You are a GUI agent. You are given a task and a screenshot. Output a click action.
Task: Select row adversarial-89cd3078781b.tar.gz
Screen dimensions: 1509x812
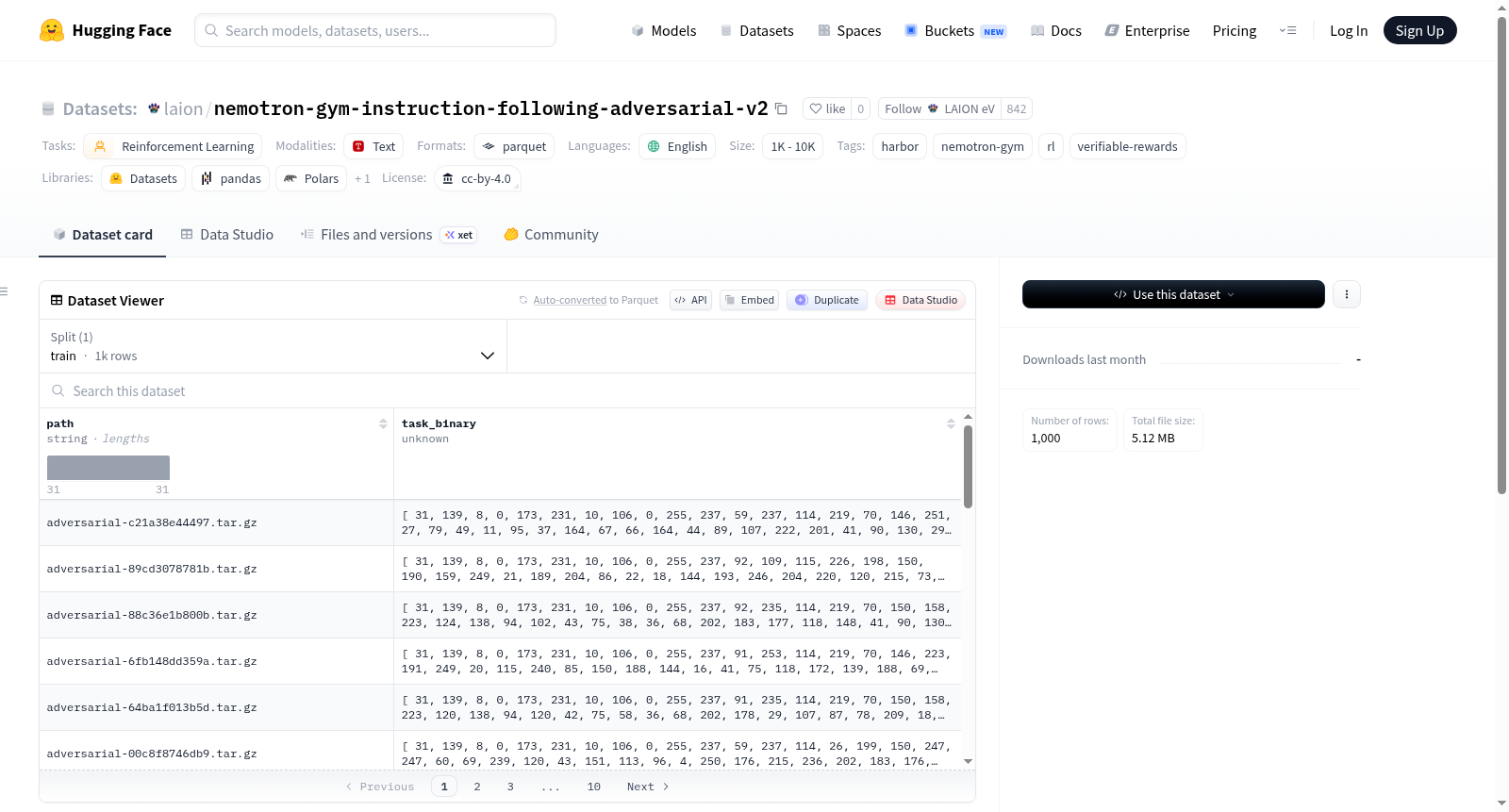500,569
